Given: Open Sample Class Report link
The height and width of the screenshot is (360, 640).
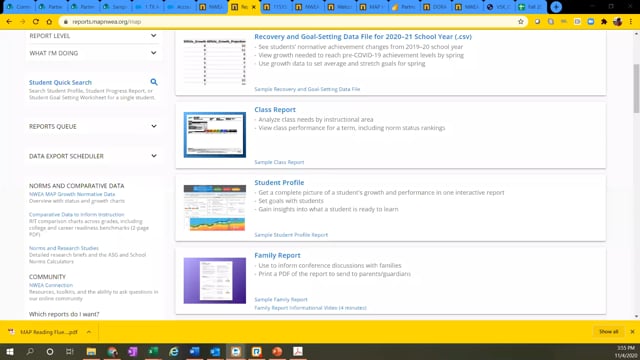Looking at the screenshot, I should (x=279, y=162).
